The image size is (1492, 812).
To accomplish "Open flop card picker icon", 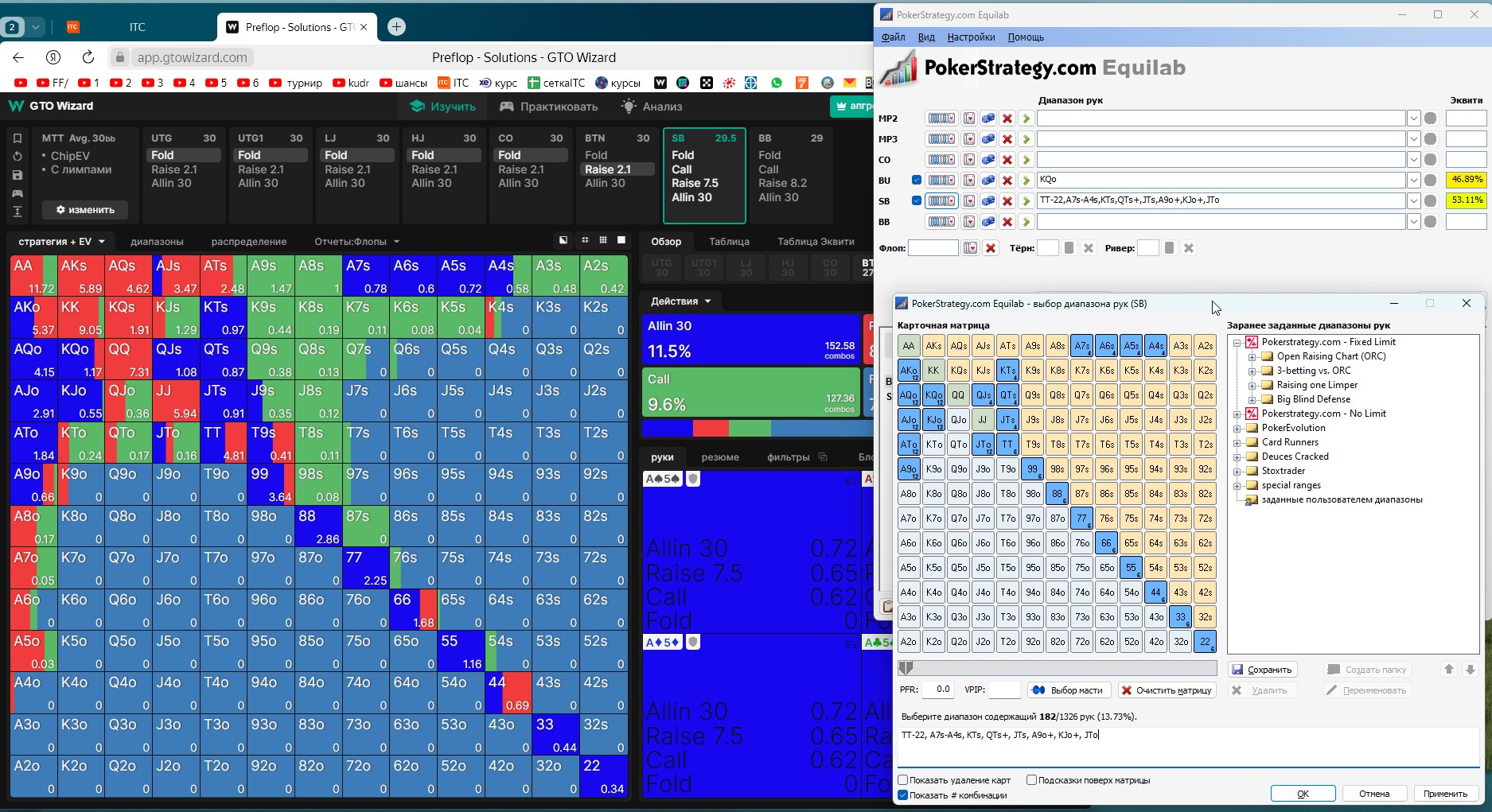I will pyautogui.click(x=970, y=248).
